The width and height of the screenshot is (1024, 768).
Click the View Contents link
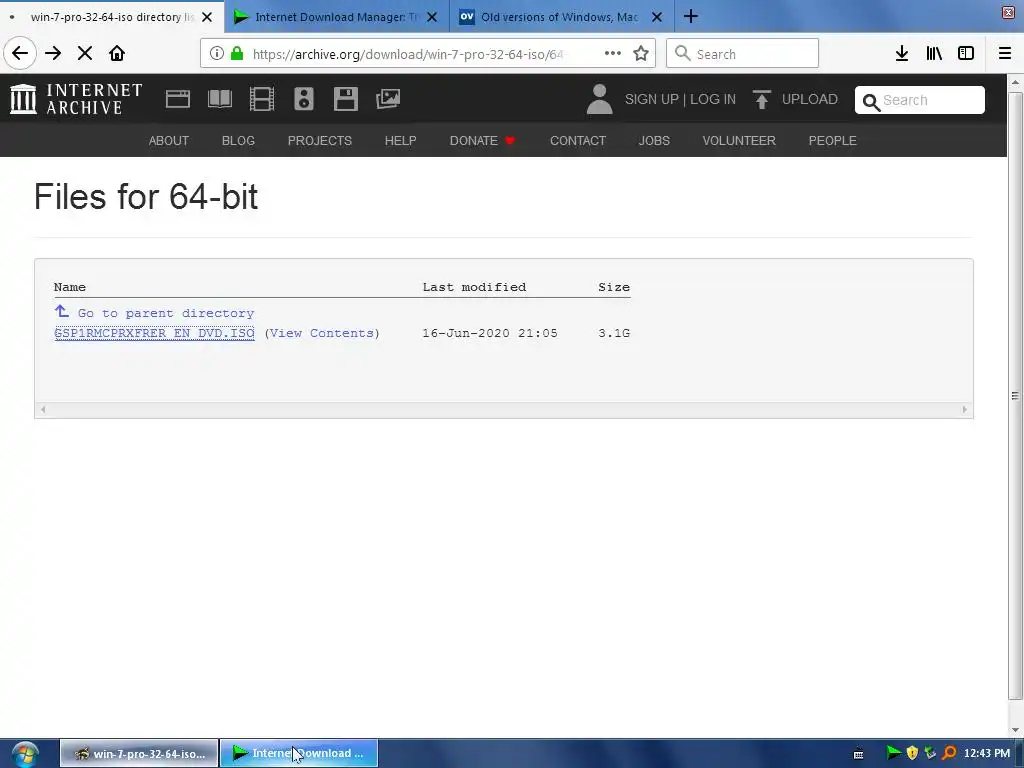[x=322, y=333]
